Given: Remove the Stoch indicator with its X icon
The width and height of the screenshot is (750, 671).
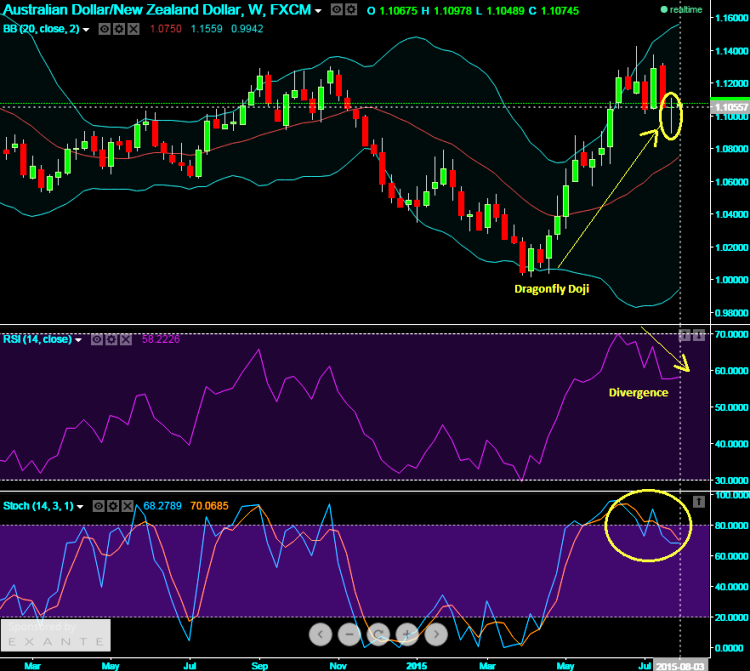Looking at the screenshot, I should click(x=127, y=506).
